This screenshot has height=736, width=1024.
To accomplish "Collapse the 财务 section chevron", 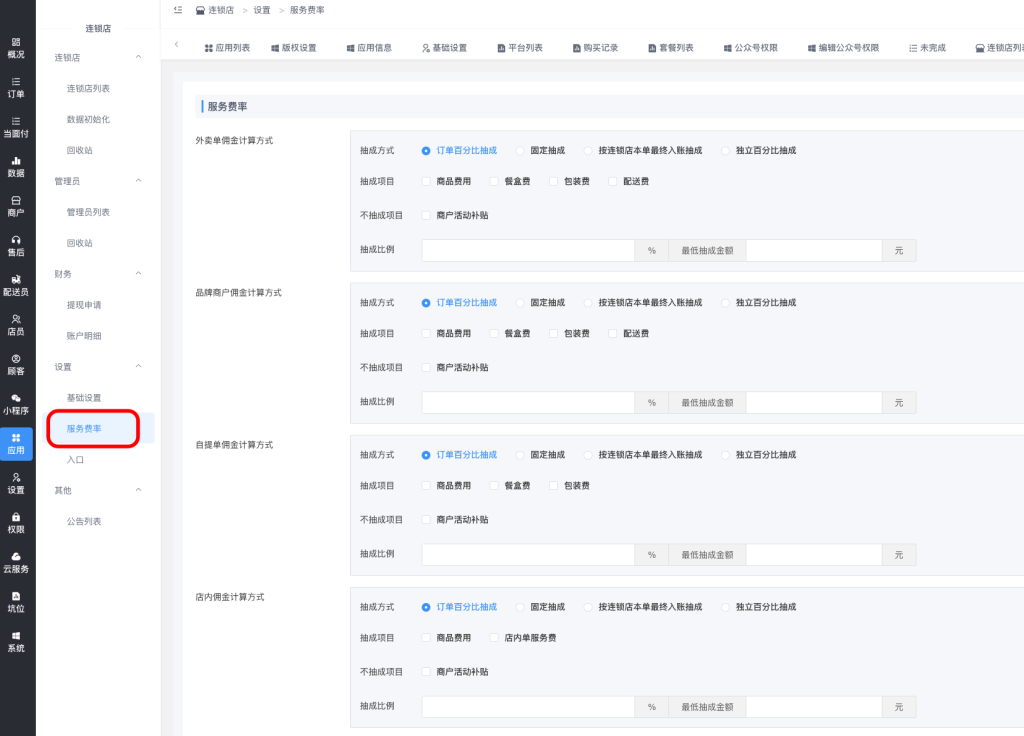I will coord(138,274).
